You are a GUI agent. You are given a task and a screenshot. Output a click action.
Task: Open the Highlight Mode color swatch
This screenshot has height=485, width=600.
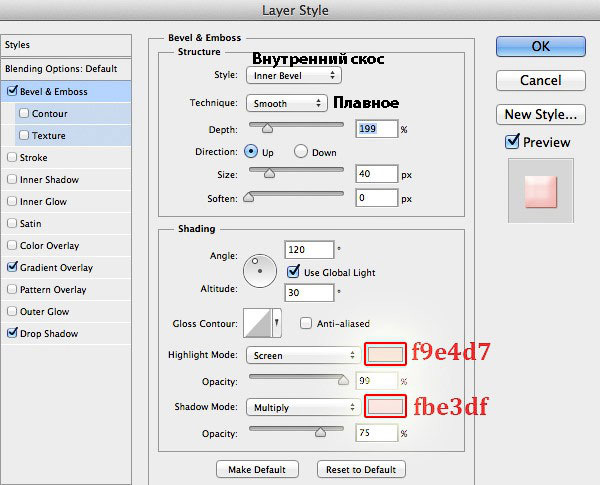click(x=385, y=354)
